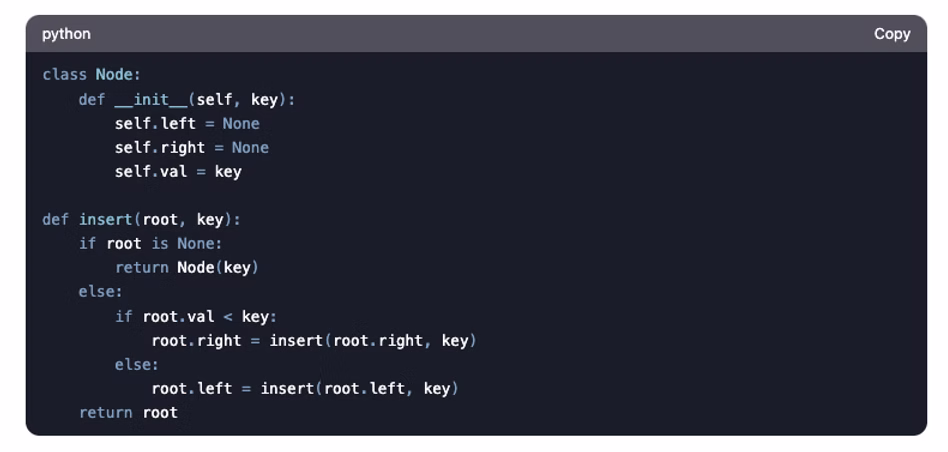Click the final 'return root' line
The height and width of the screenshot is (452, 948).
(x=128, y=412)
